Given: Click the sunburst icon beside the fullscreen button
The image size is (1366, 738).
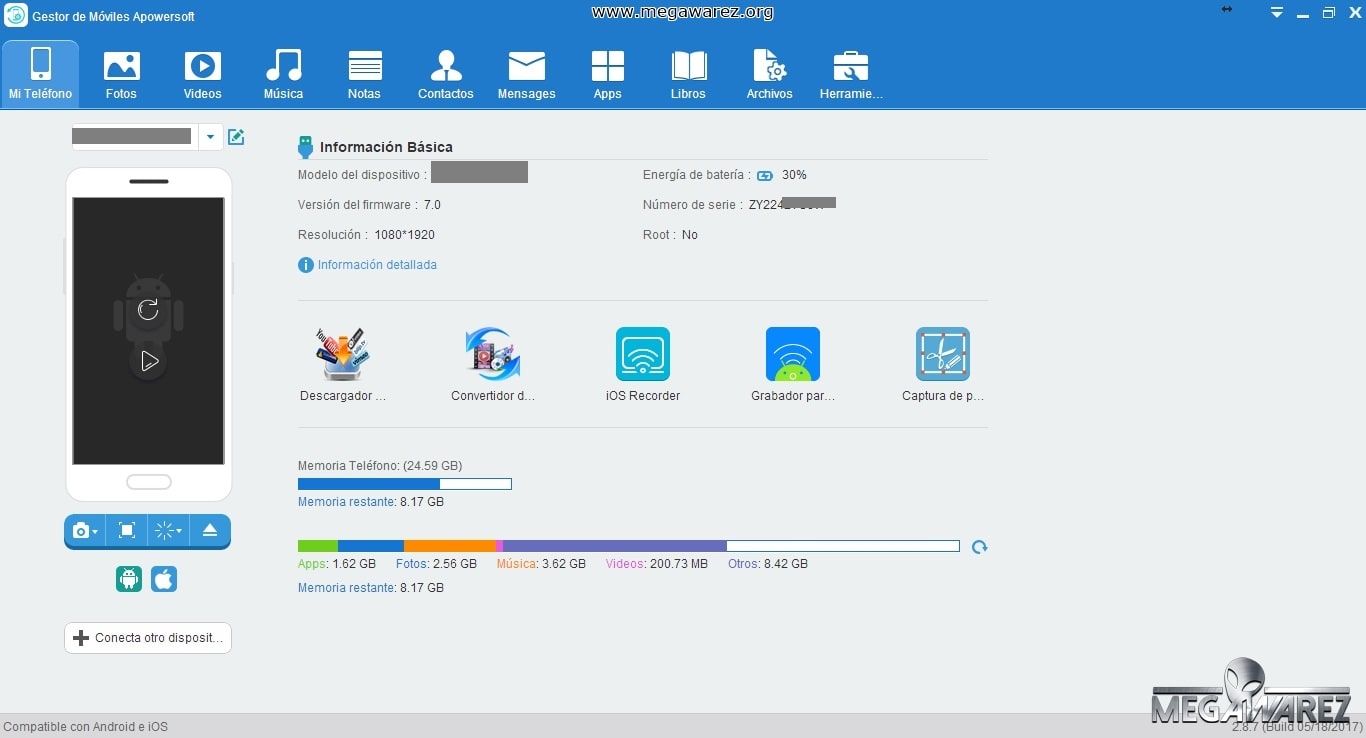Looking at the screenshot, I should point(167,531).
